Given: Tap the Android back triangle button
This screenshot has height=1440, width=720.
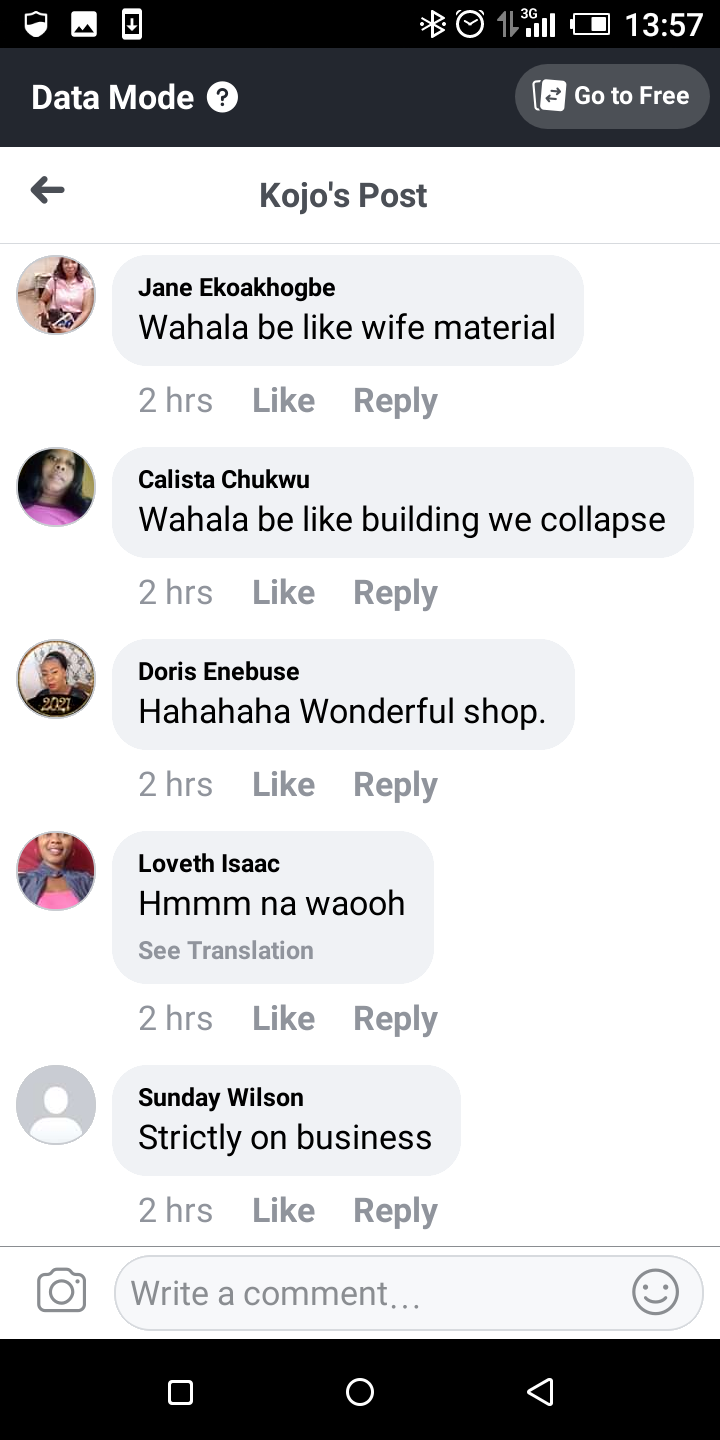Looking at the screenshot, I should (x=540, y=1391).
